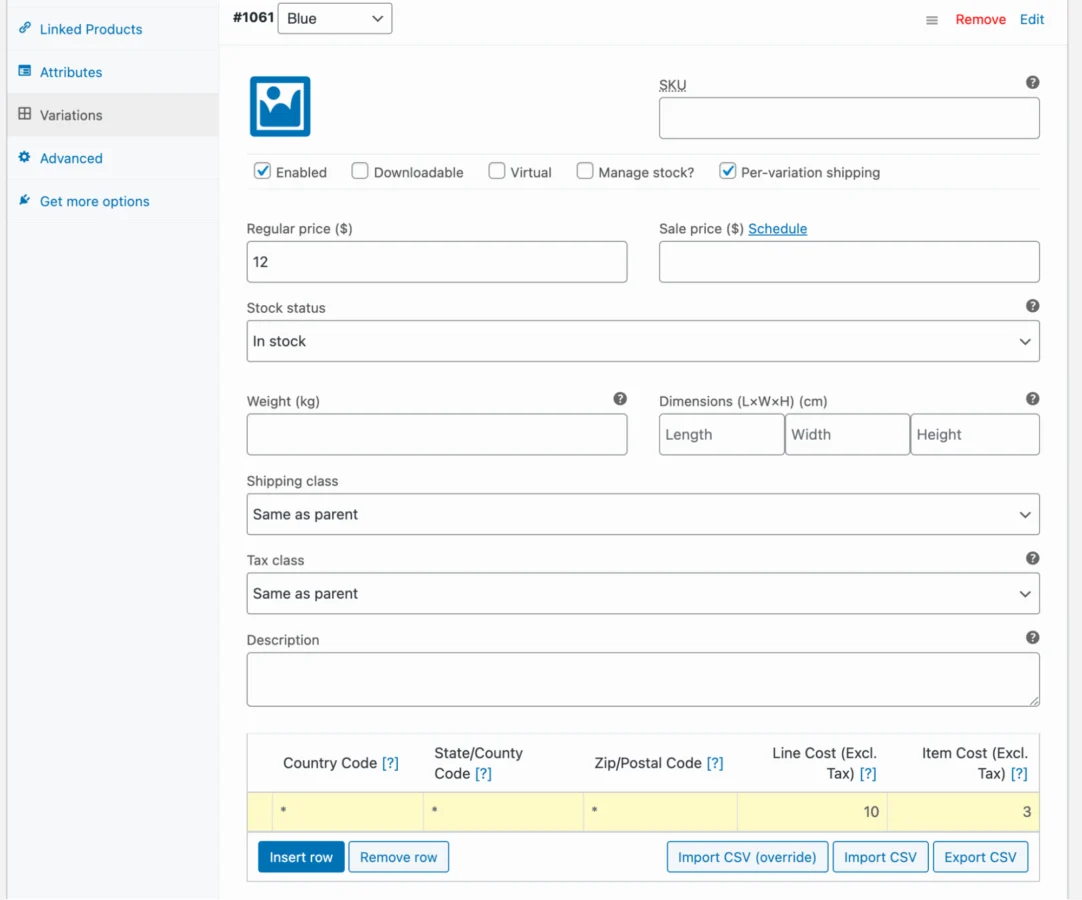Open the Weight help icon

[620, 399]
